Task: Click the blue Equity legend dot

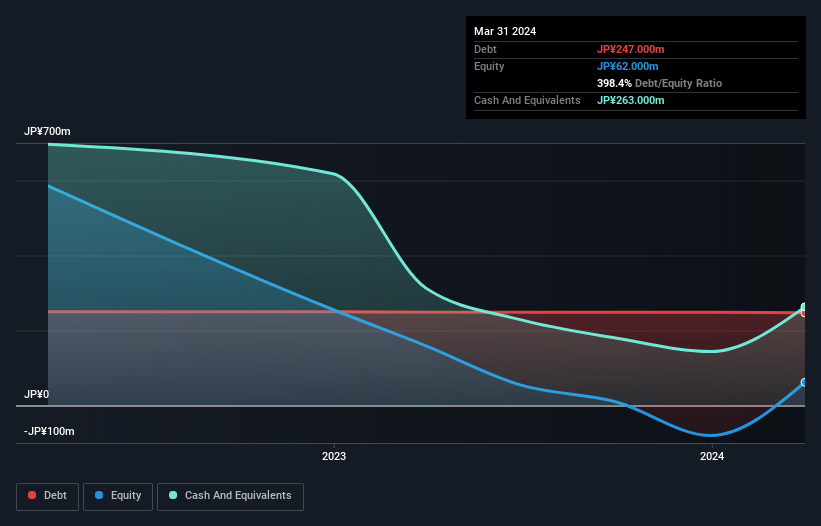Action: coord(99,495)
